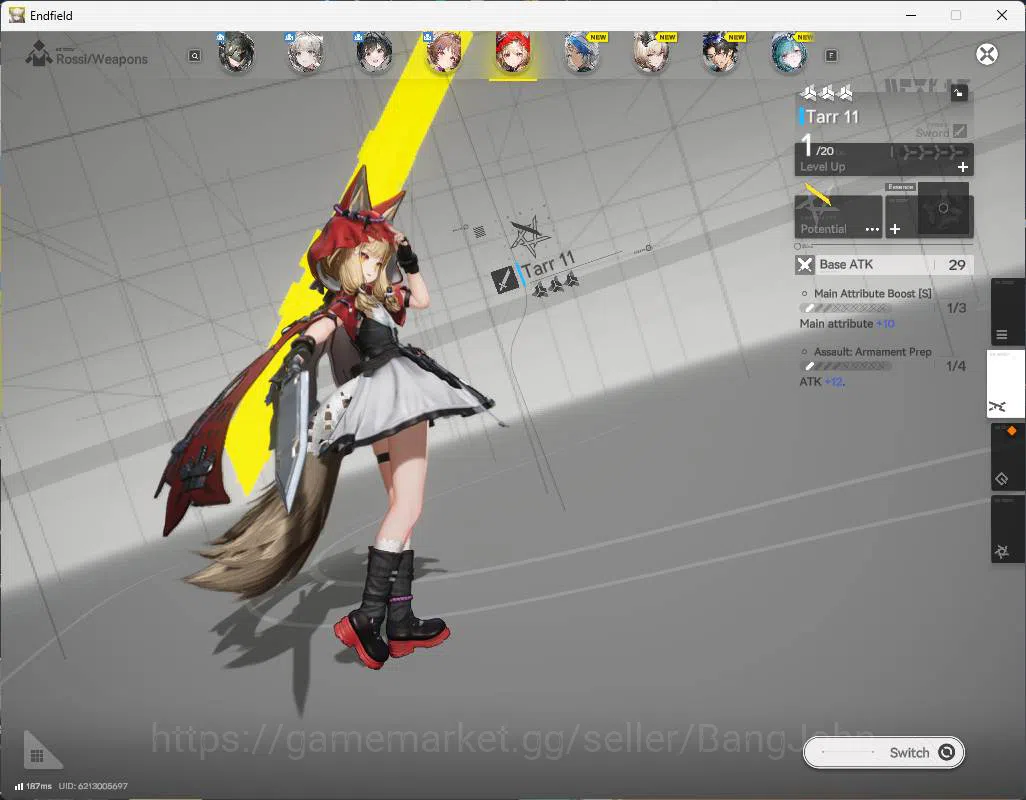This screenshot has height=800, width=1026.
Task: Click the Tarr 11 weapon name title
Action: [832, 117]
